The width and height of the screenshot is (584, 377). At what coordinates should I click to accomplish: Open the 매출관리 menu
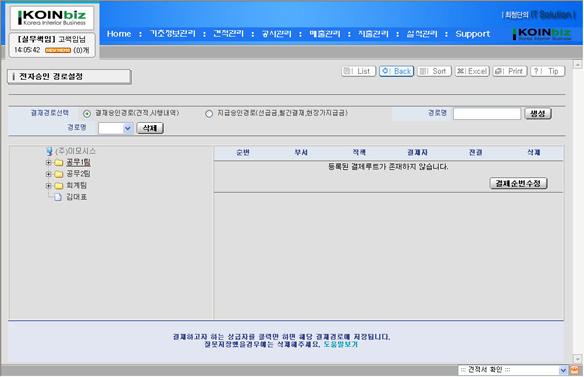click(x=325, y=34)
